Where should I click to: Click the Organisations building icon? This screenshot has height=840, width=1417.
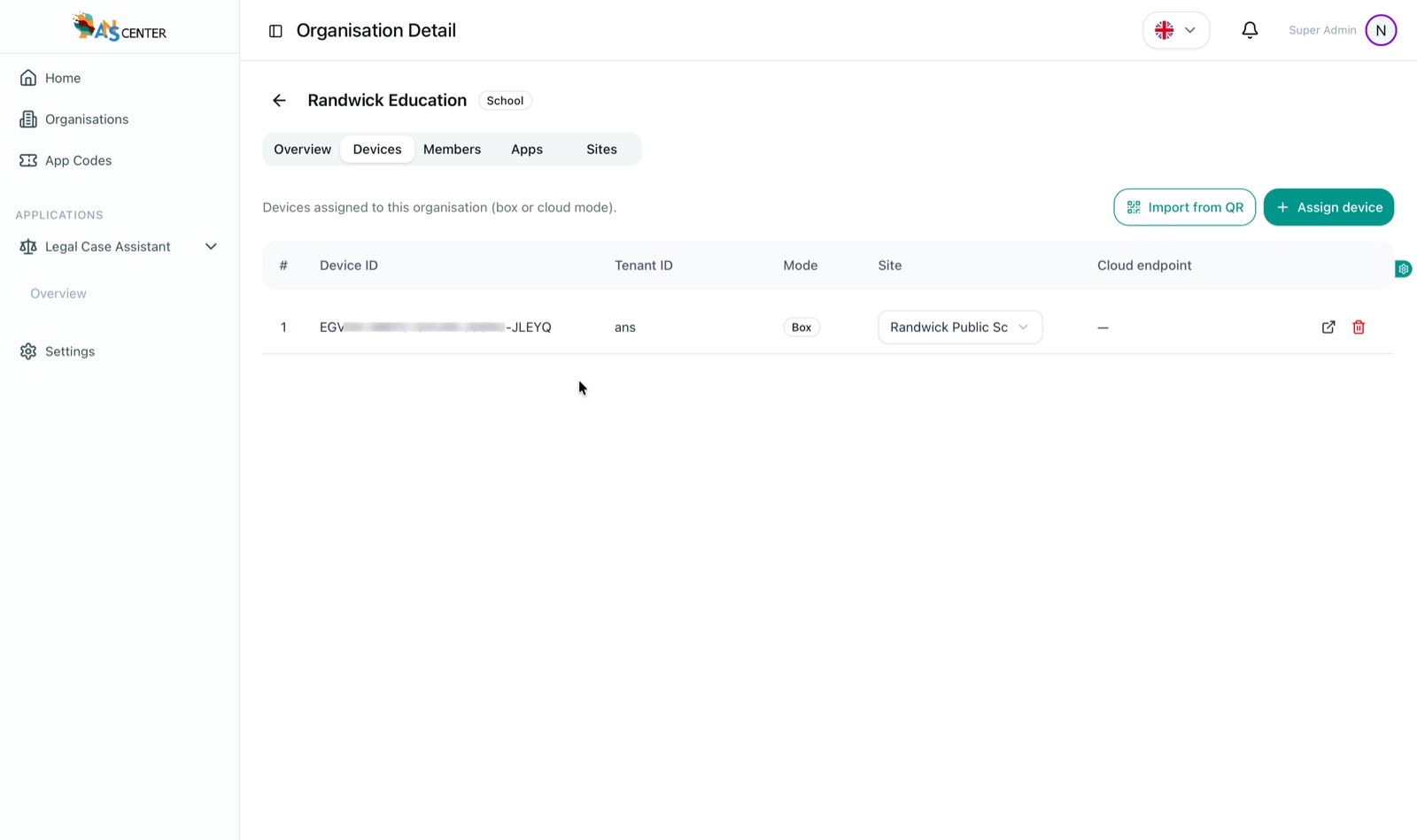(x=28, y=119)
